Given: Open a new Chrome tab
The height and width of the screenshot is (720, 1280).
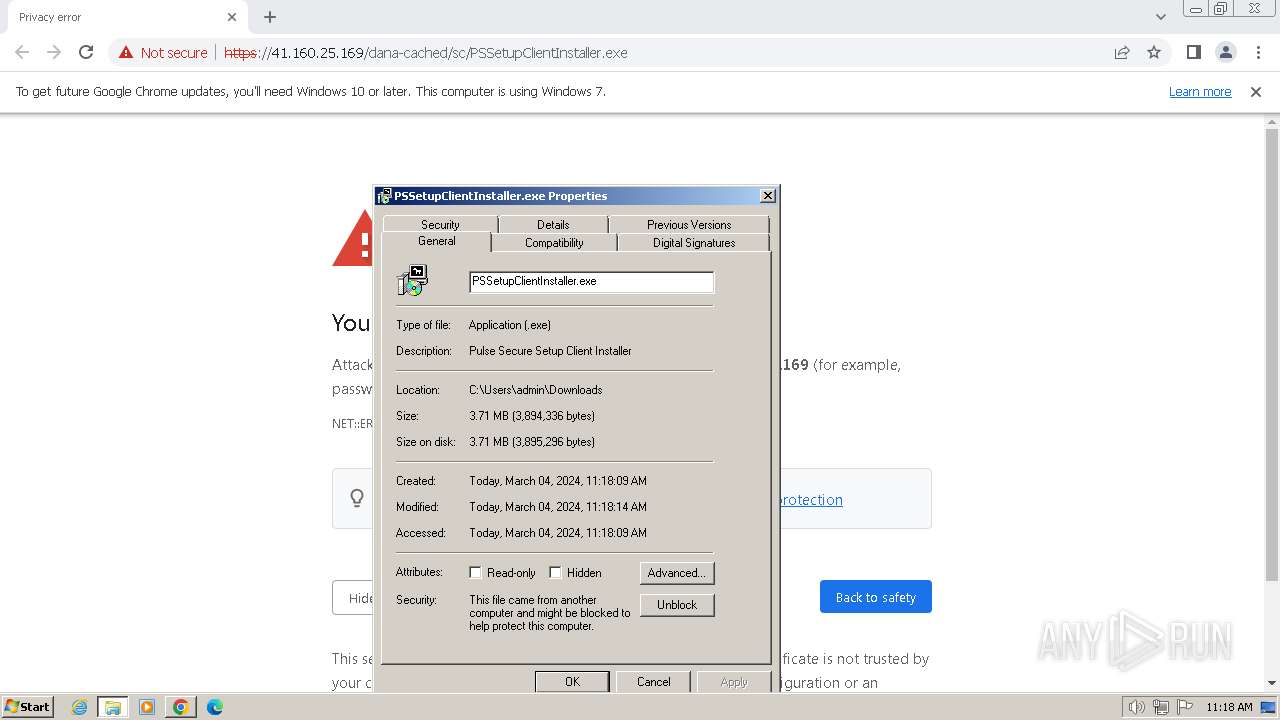Looking at the screenshot, I should click(270, 17).
